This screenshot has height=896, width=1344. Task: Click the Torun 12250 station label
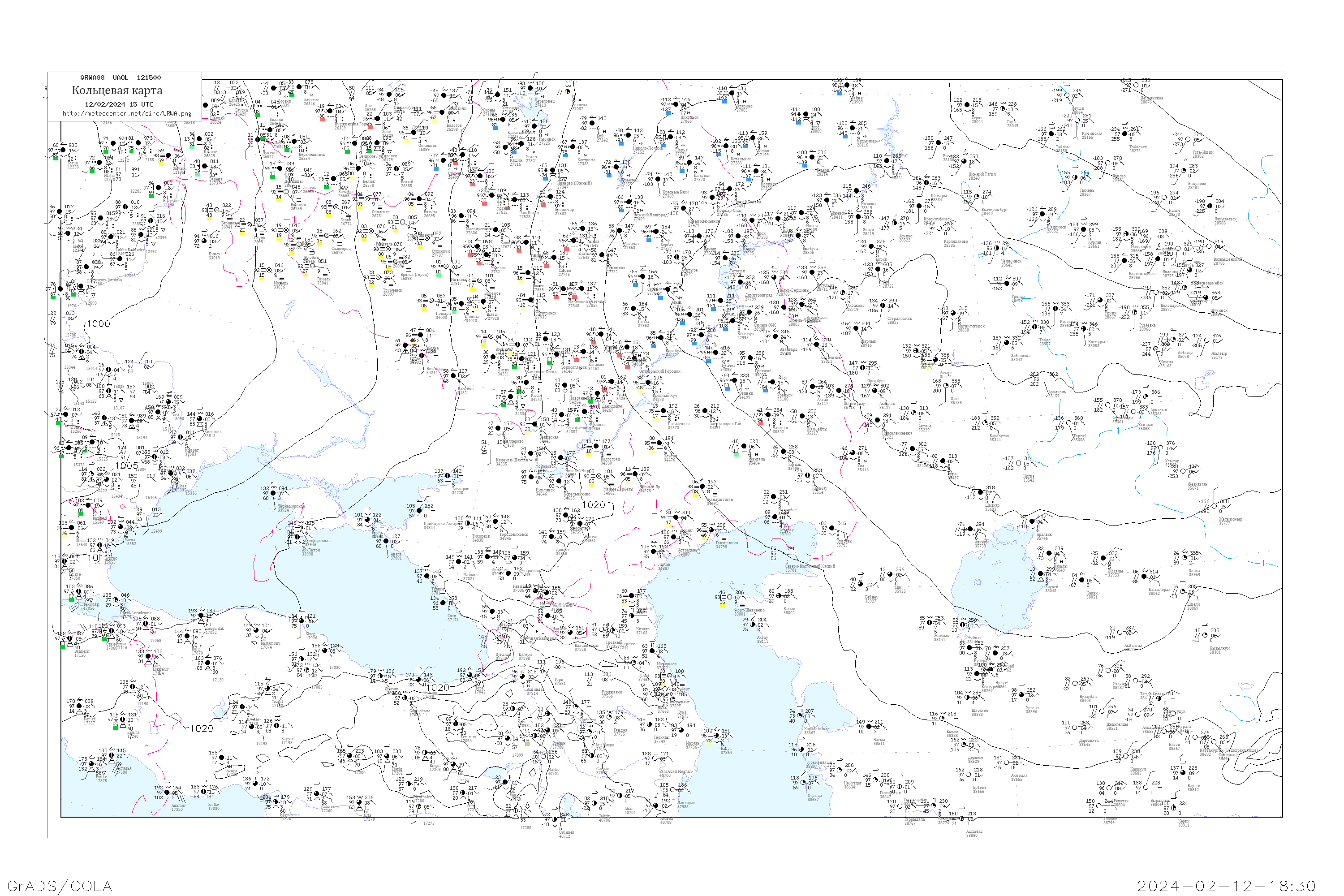pyautogui.click(x=73, y=164)
